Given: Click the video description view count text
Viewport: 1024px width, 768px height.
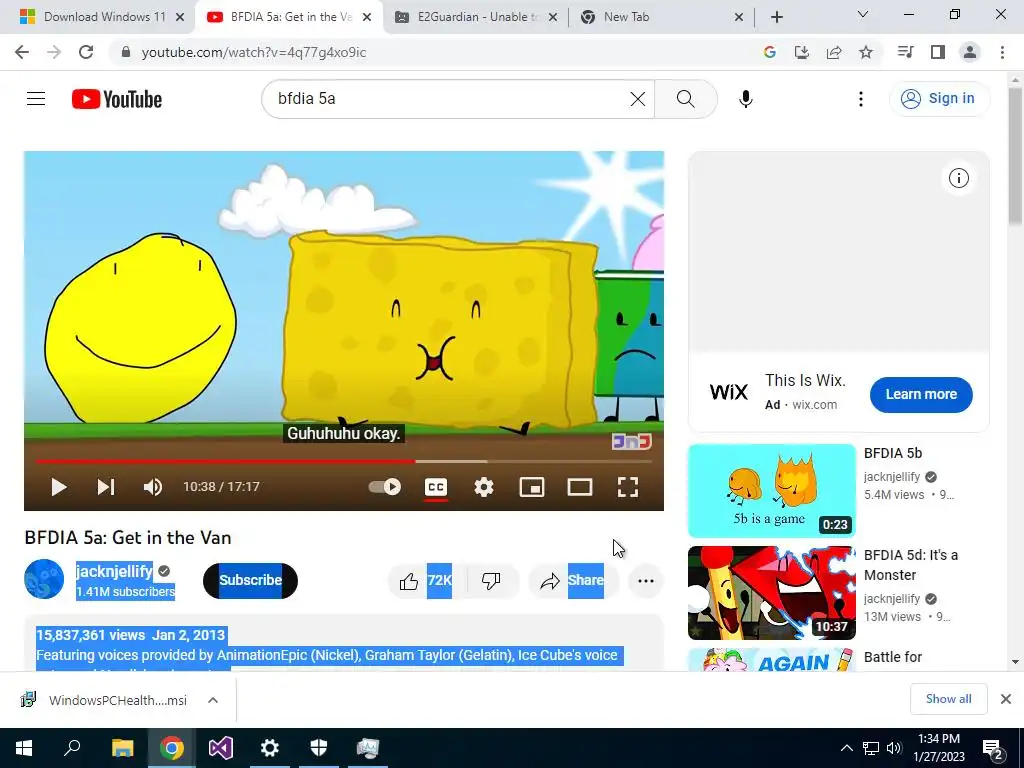Looking at the screenshot, I should [x=91, y=635].
